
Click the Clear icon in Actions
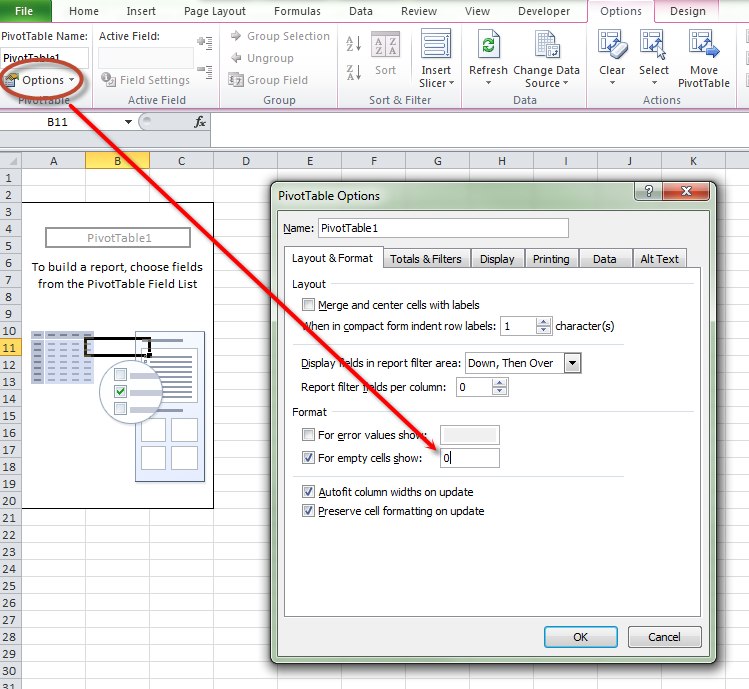[612, 44]
